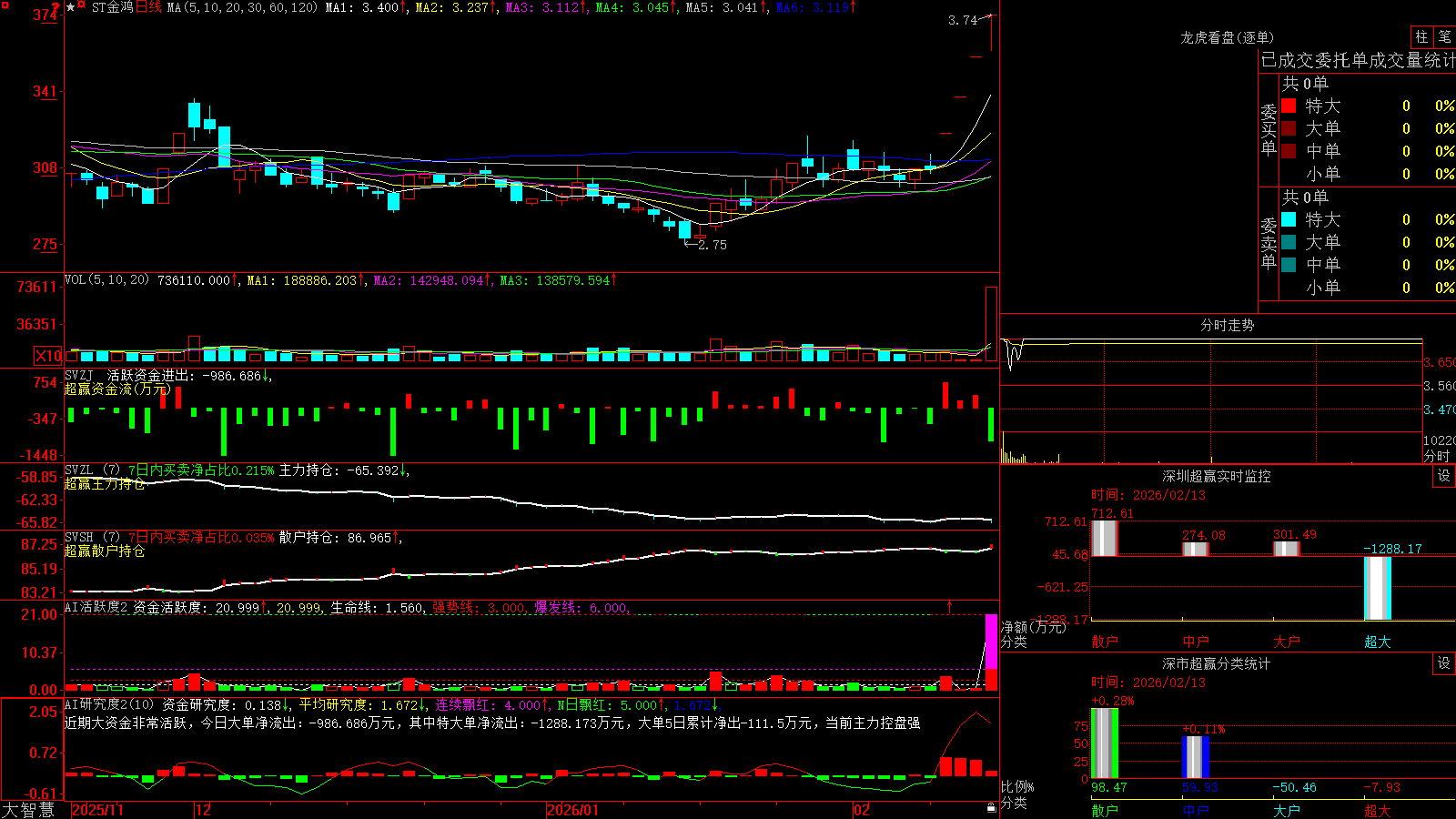Click the 3.74 high price annotation
This screenshot has width=1456, height=819.
click(962, 20)
